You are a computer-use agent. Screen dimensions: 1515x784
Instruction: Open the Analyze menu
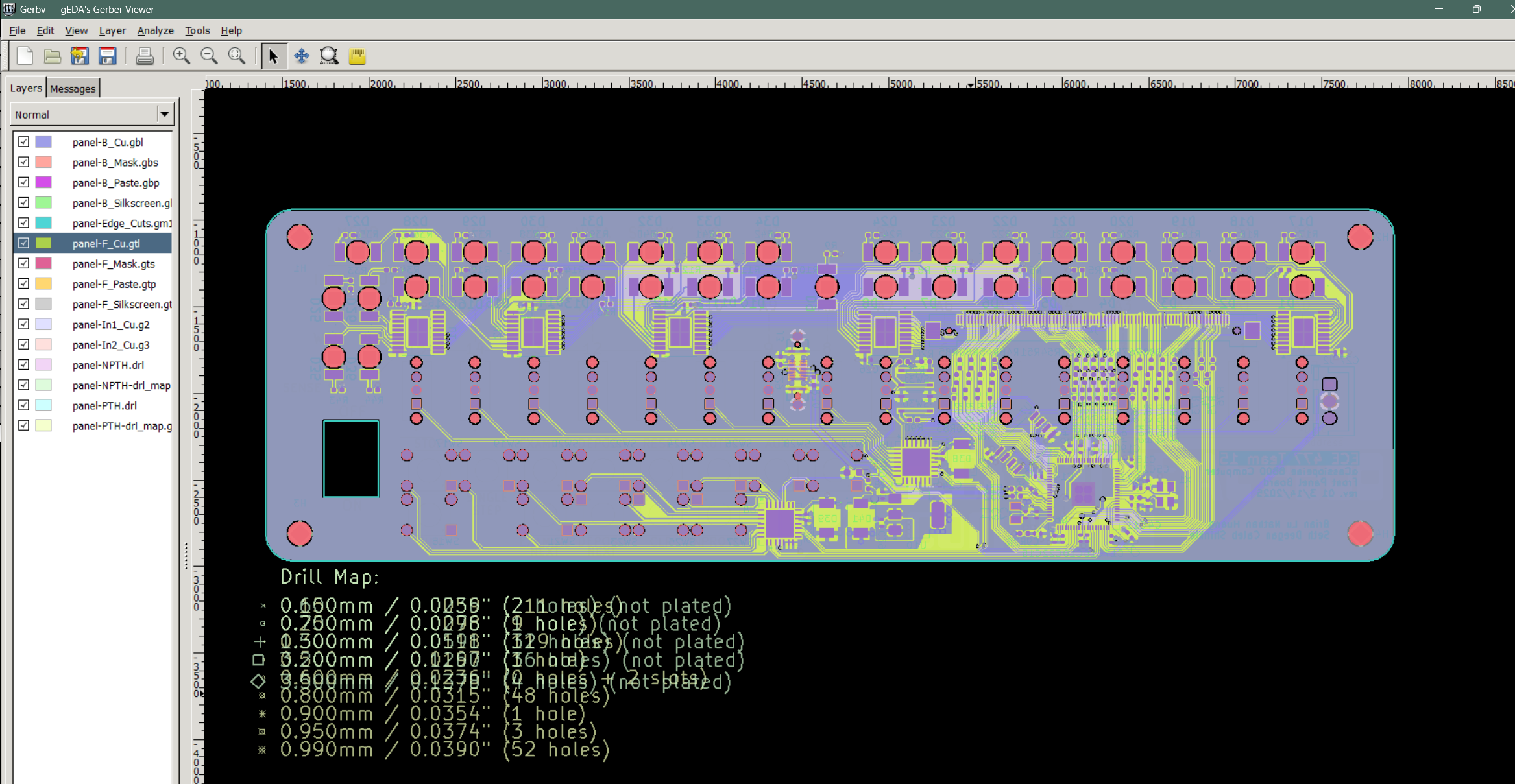(x=155, y=30)
